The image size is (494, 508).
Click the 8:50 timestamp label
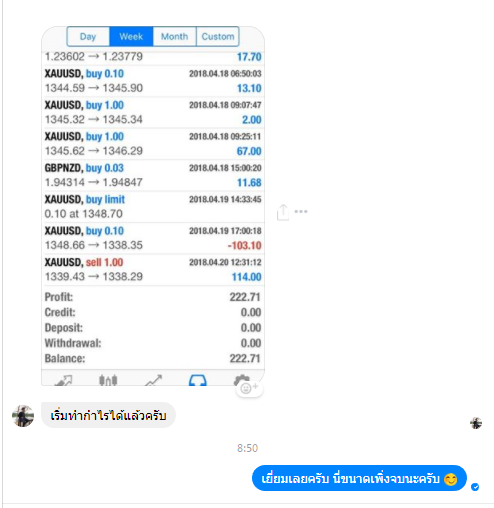247,448
